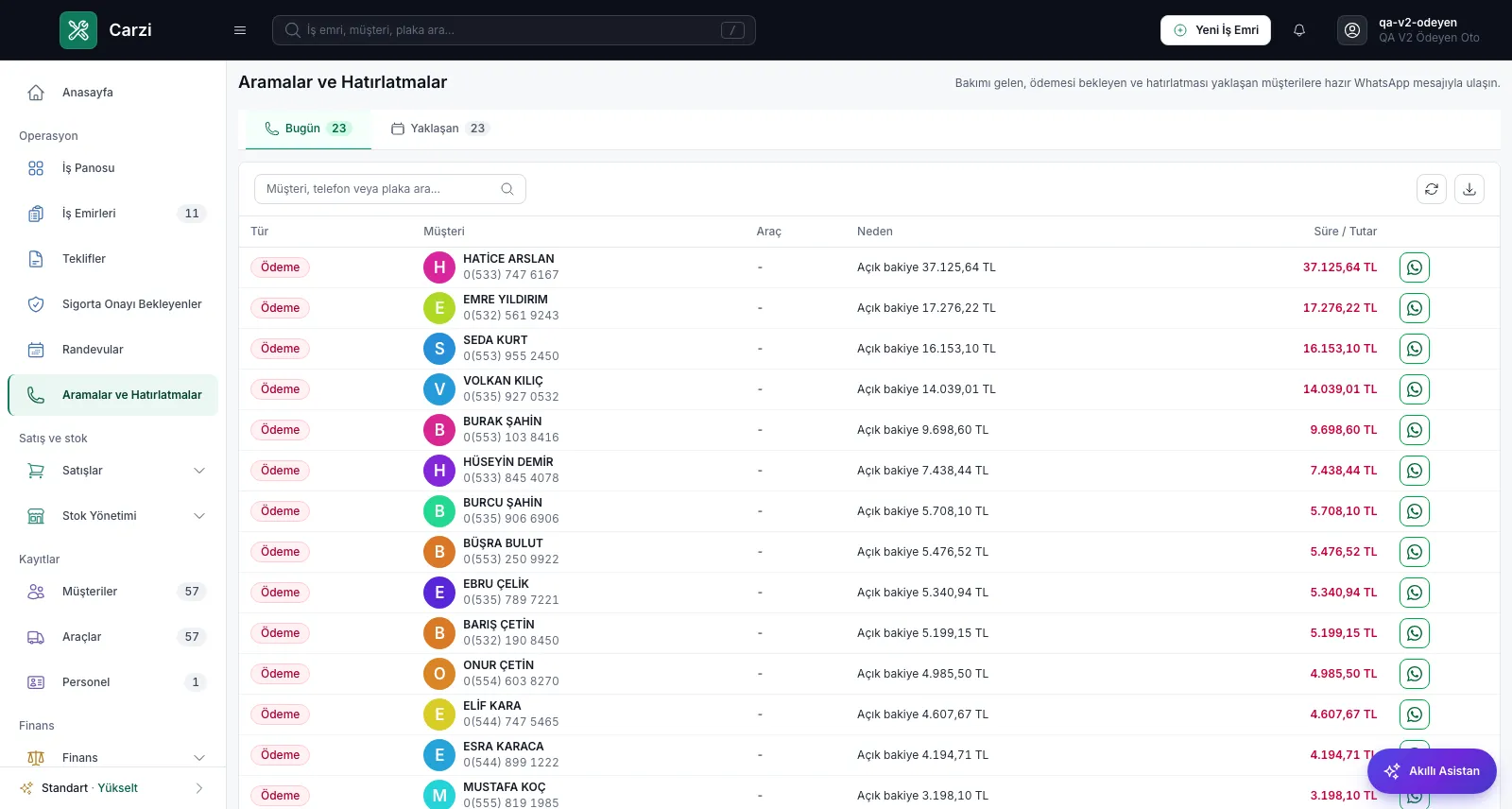Image resolution: width=1512 pixels, height=809 pixels.
Task: Open Sigorta Onayı Bekleyenler
Action: click(113, 304)
